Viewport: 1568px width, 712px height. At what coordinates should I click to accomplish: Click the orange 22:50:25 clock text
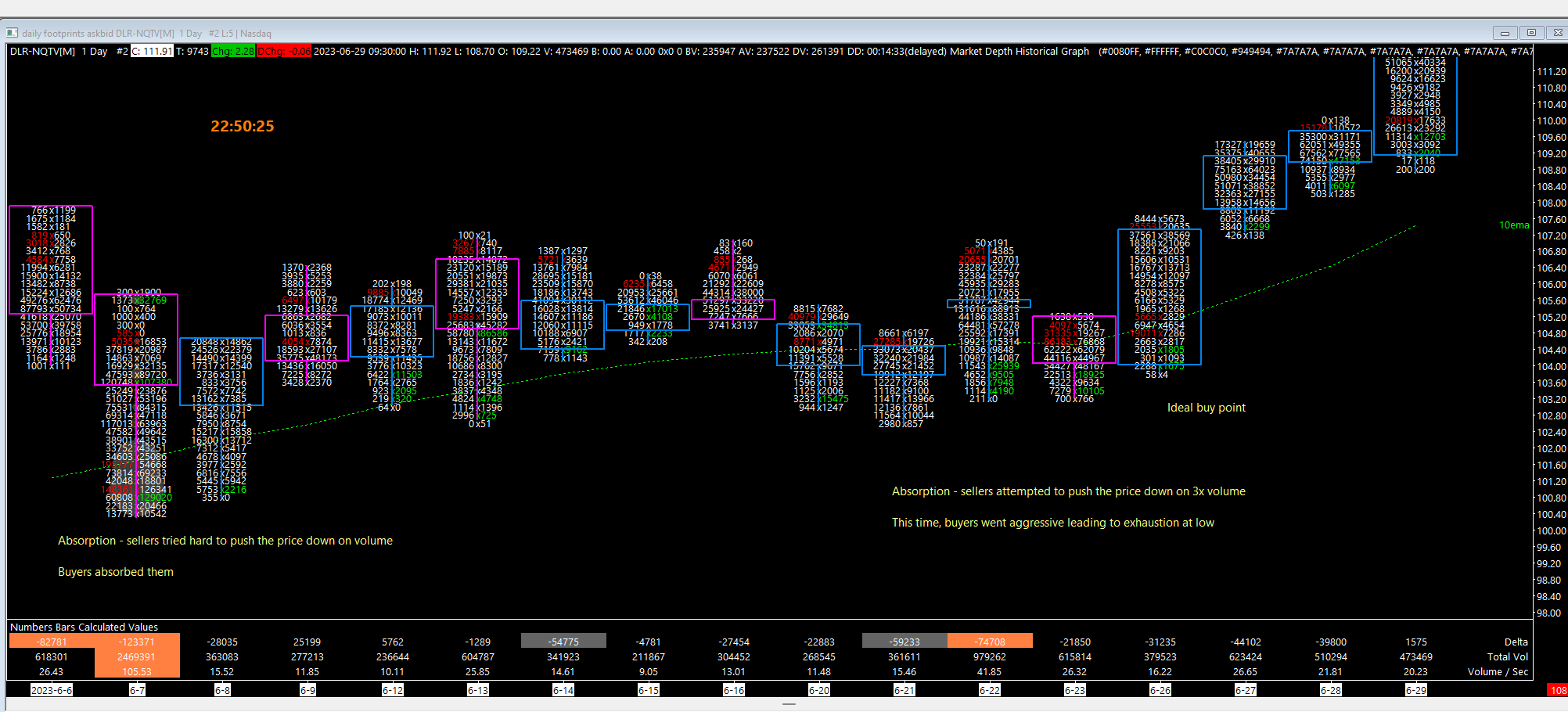(243, 126)
